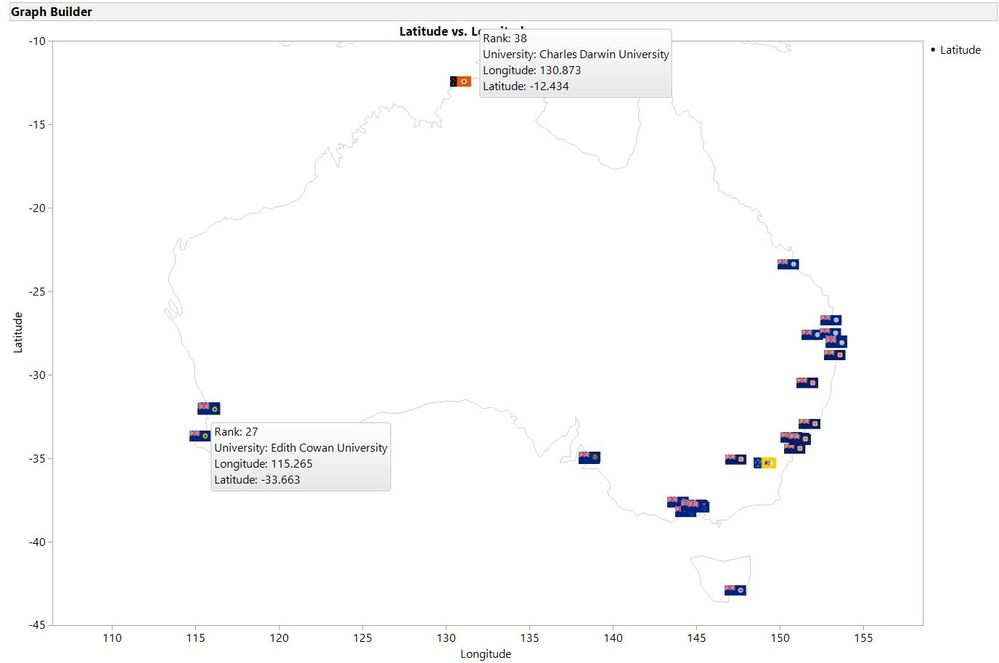The image size is (999, 663).
Task: Click the Edith Cowan University flag marker
Action: coord(200,436)
